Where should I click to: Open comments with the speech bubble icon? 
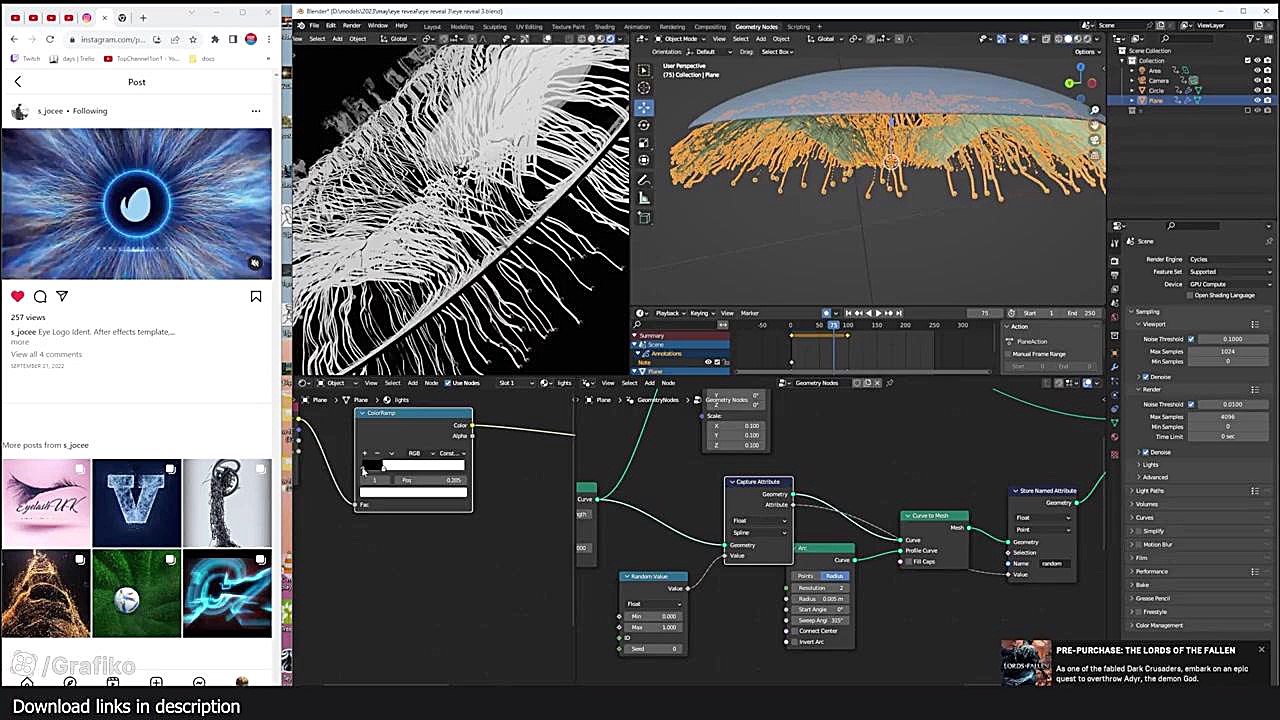coord(40,296)
